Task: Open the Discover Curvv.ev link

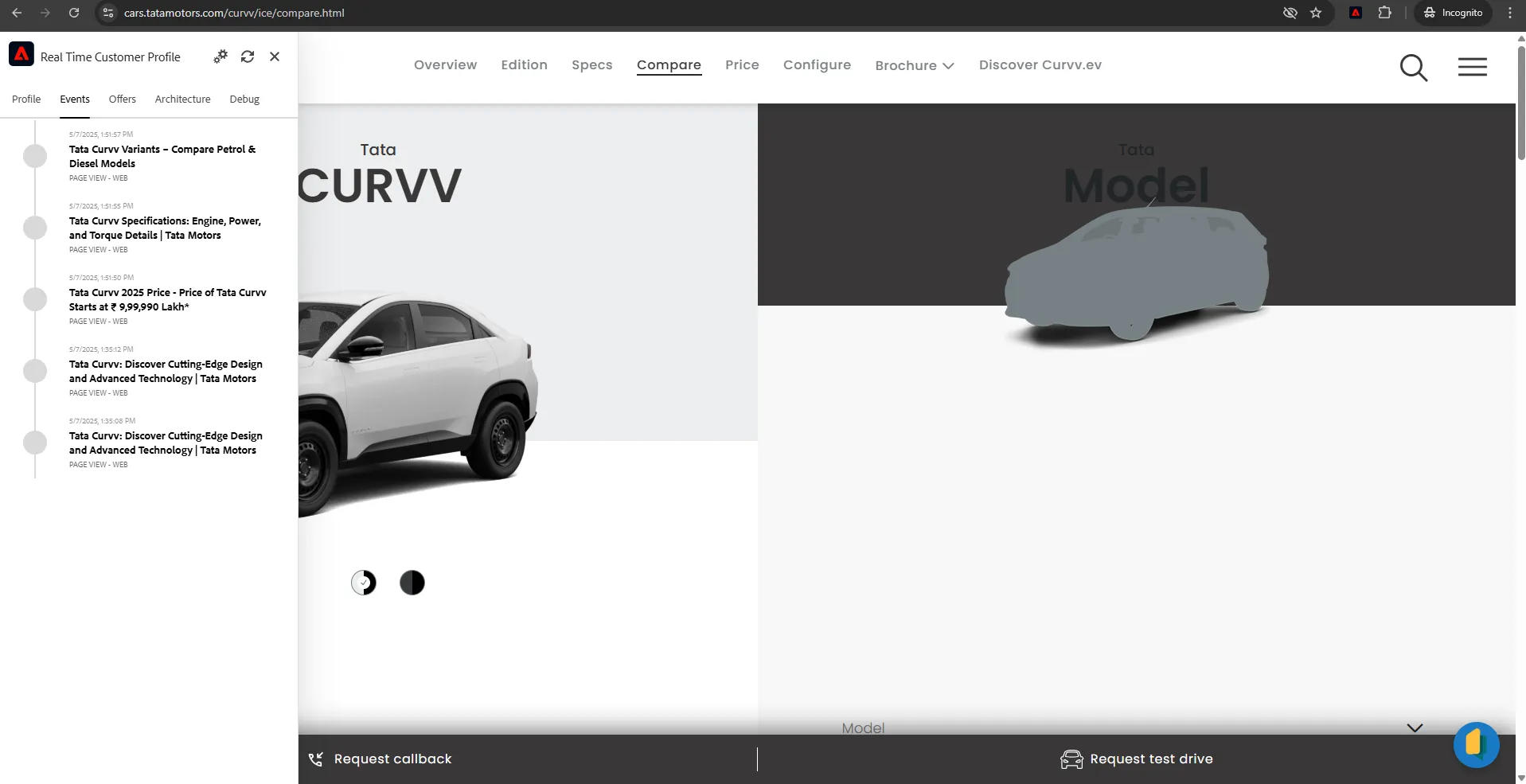Action: (x=1040, y=65)
